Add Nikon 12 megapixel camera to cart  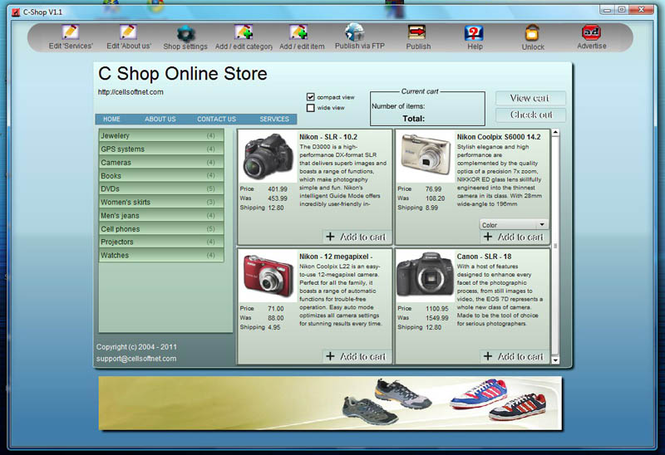click(x=355, y=356)
